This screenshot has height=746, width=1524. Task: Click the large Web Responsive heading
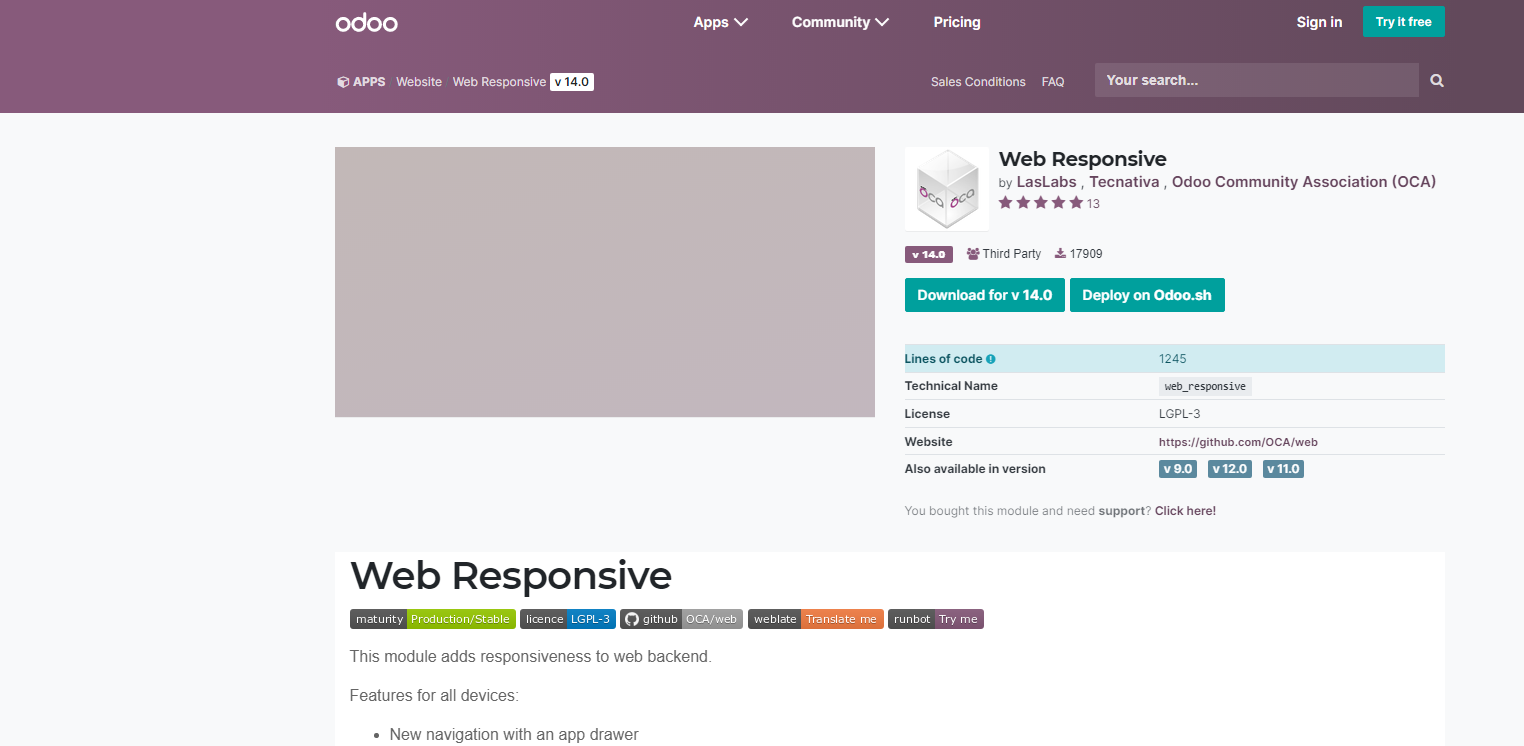tap(511, 576)
